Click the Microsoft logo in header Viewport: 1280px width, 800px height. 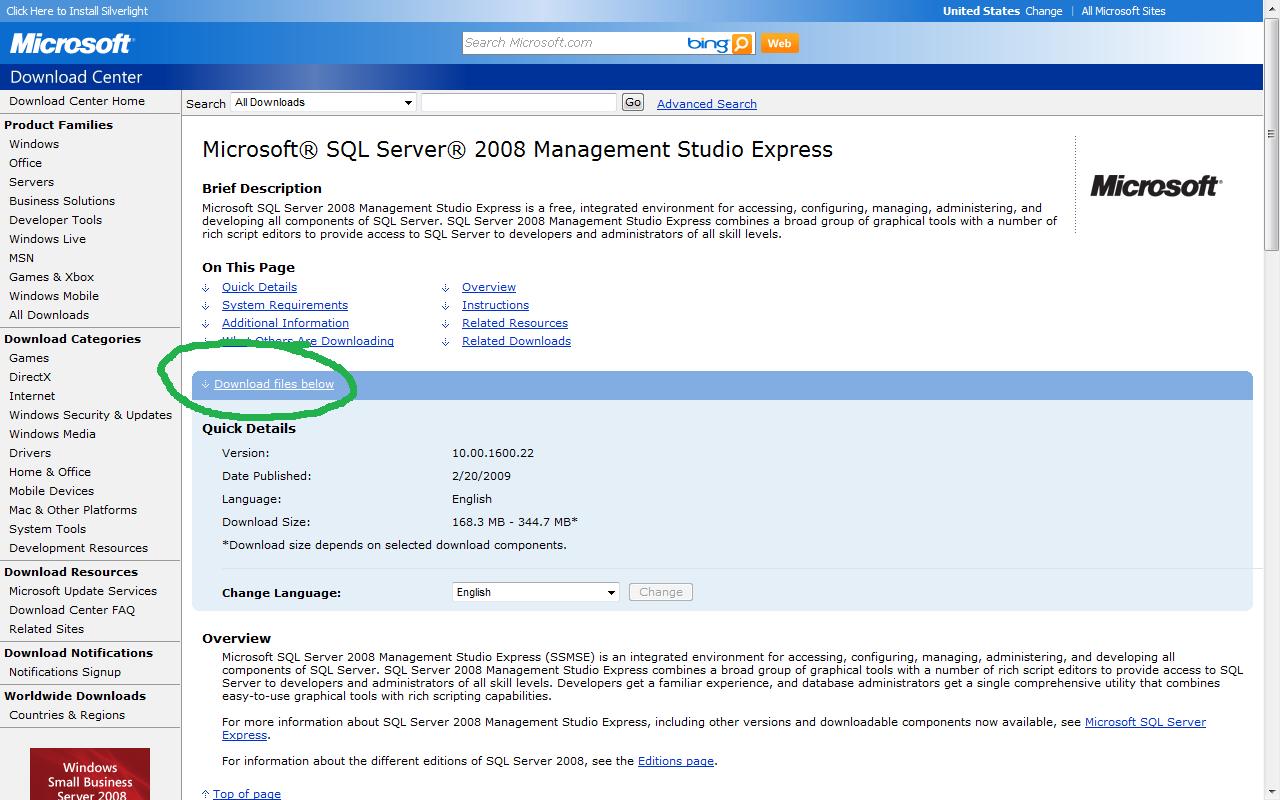click(x=71, y=43)
